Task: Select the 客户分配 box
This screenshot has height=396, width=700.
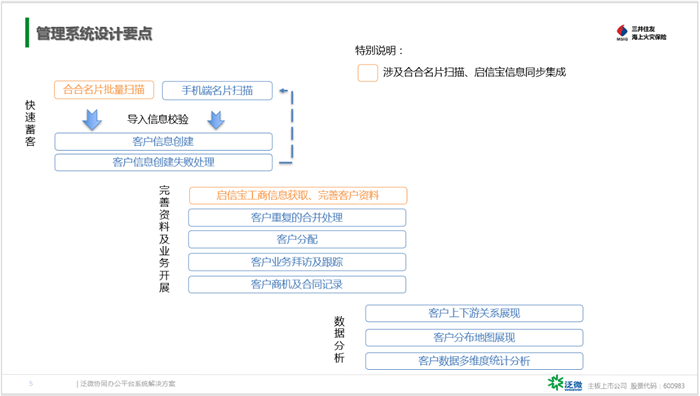Action: [x=297, y=239]
